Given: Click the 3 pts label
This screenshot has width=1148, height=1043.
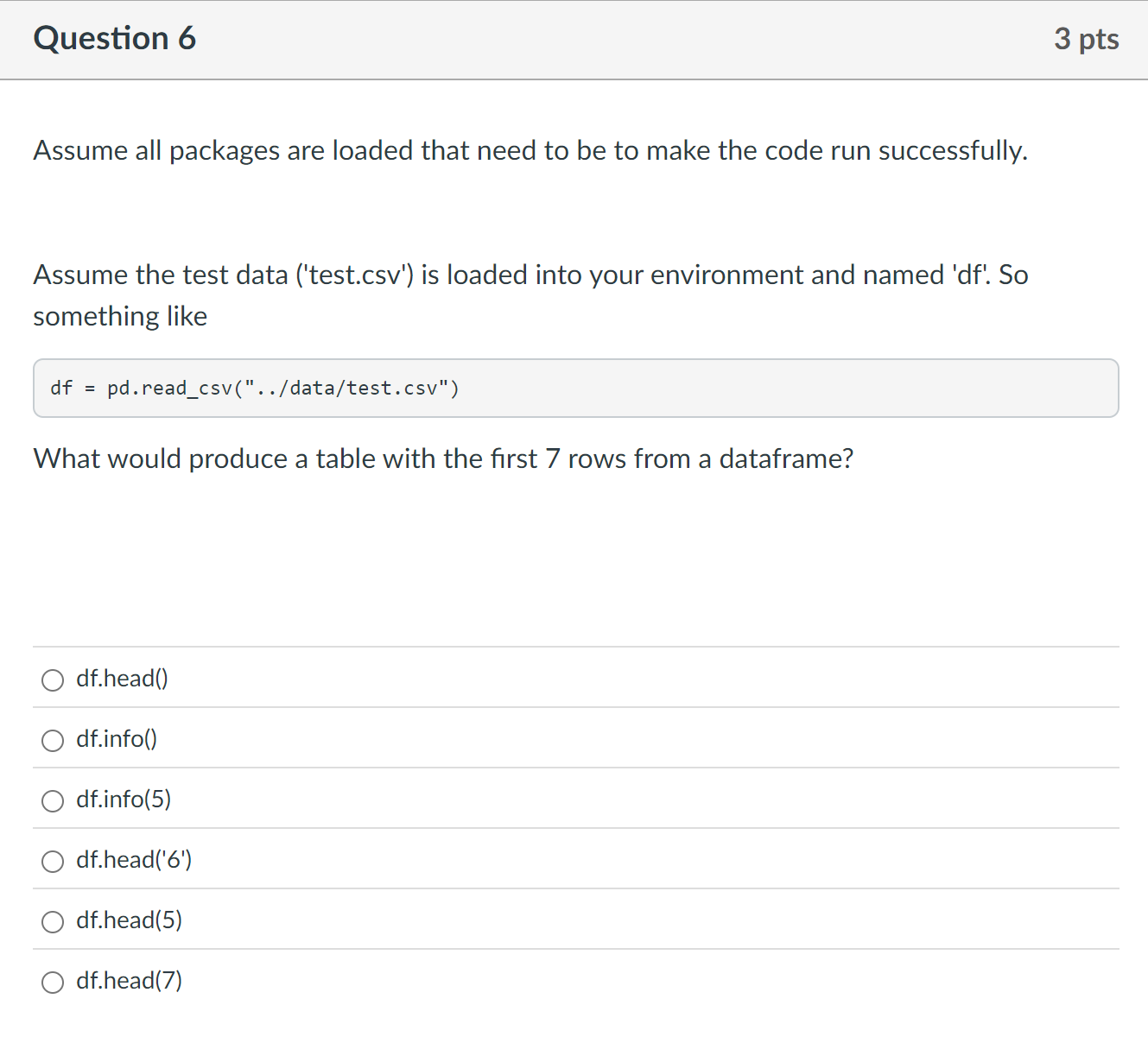Looking at the screenshot, I should click(x=1087, y=38).
